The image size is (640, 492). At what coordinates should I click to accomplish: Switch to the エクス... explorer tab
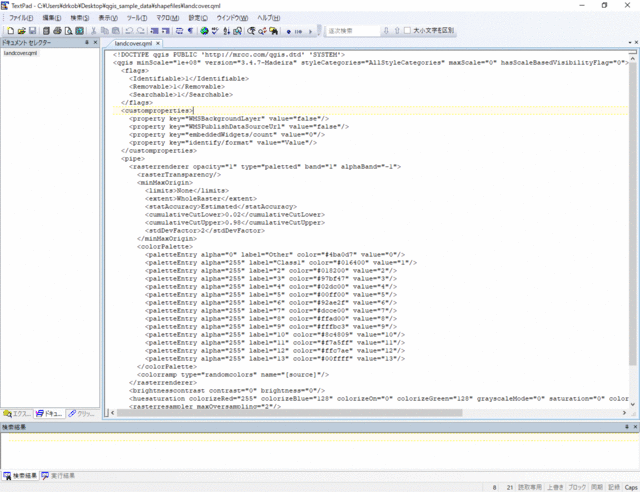[17, 414]
